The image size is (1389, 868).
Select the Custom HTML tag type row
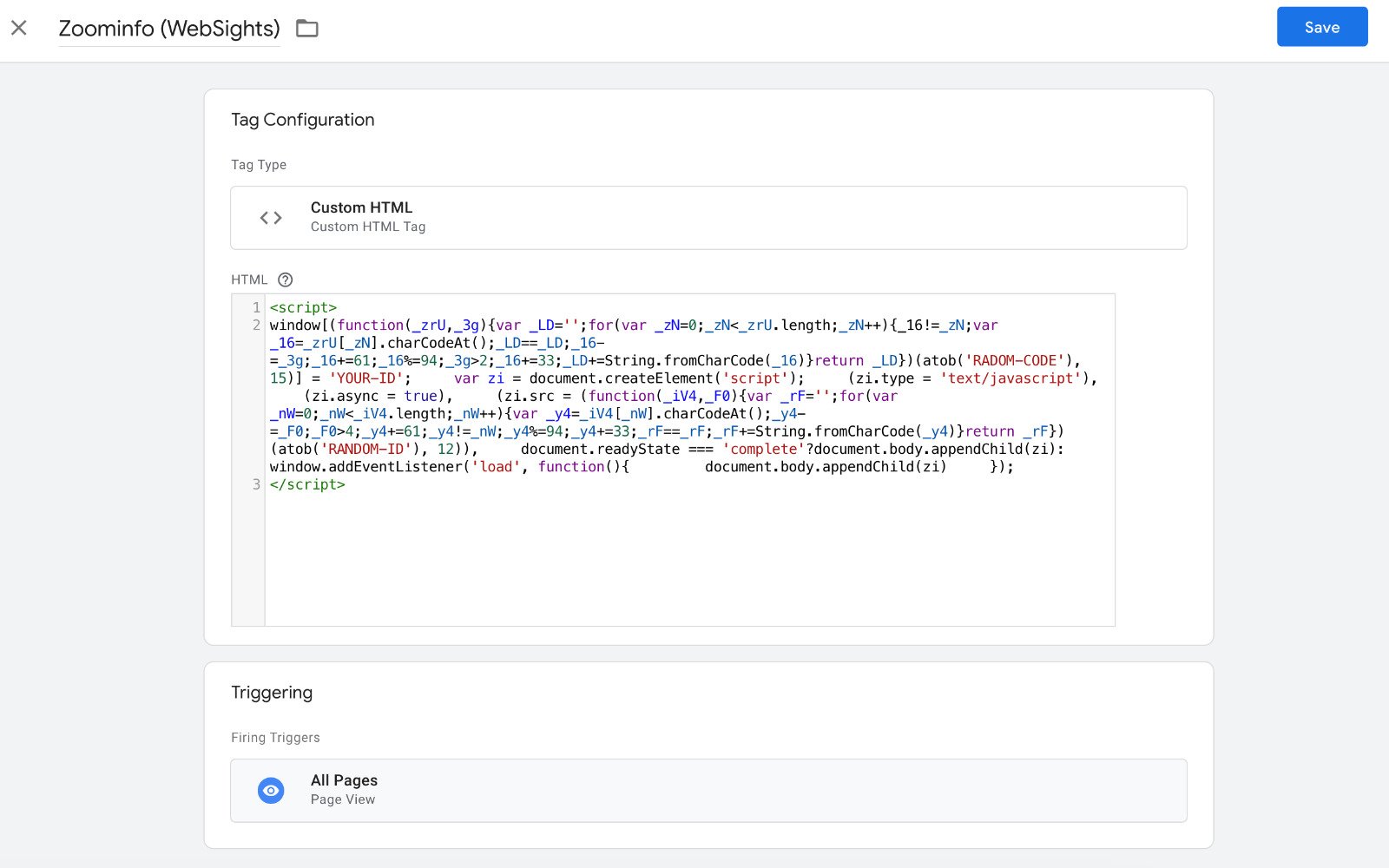click(x=708, y=218)
